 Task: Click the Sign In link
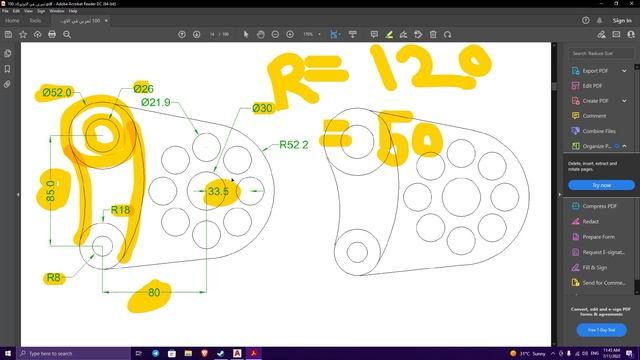click(622, 20)
